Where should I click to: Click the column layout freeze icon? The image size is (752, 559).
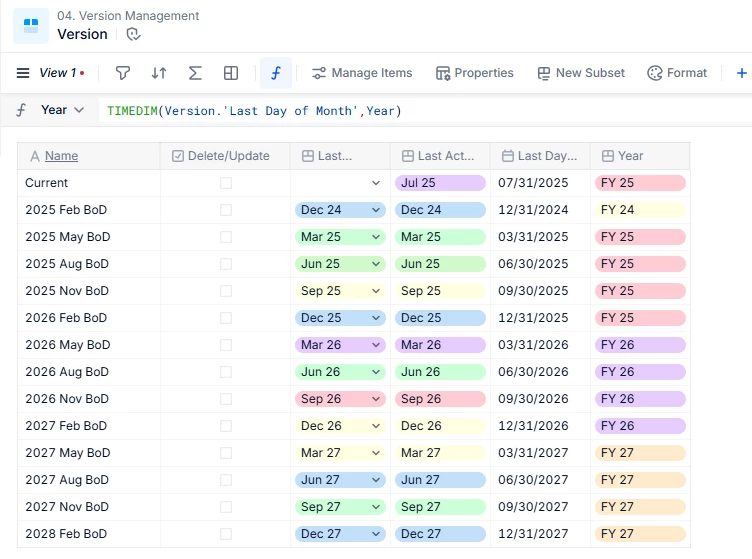tap(231, 73)
